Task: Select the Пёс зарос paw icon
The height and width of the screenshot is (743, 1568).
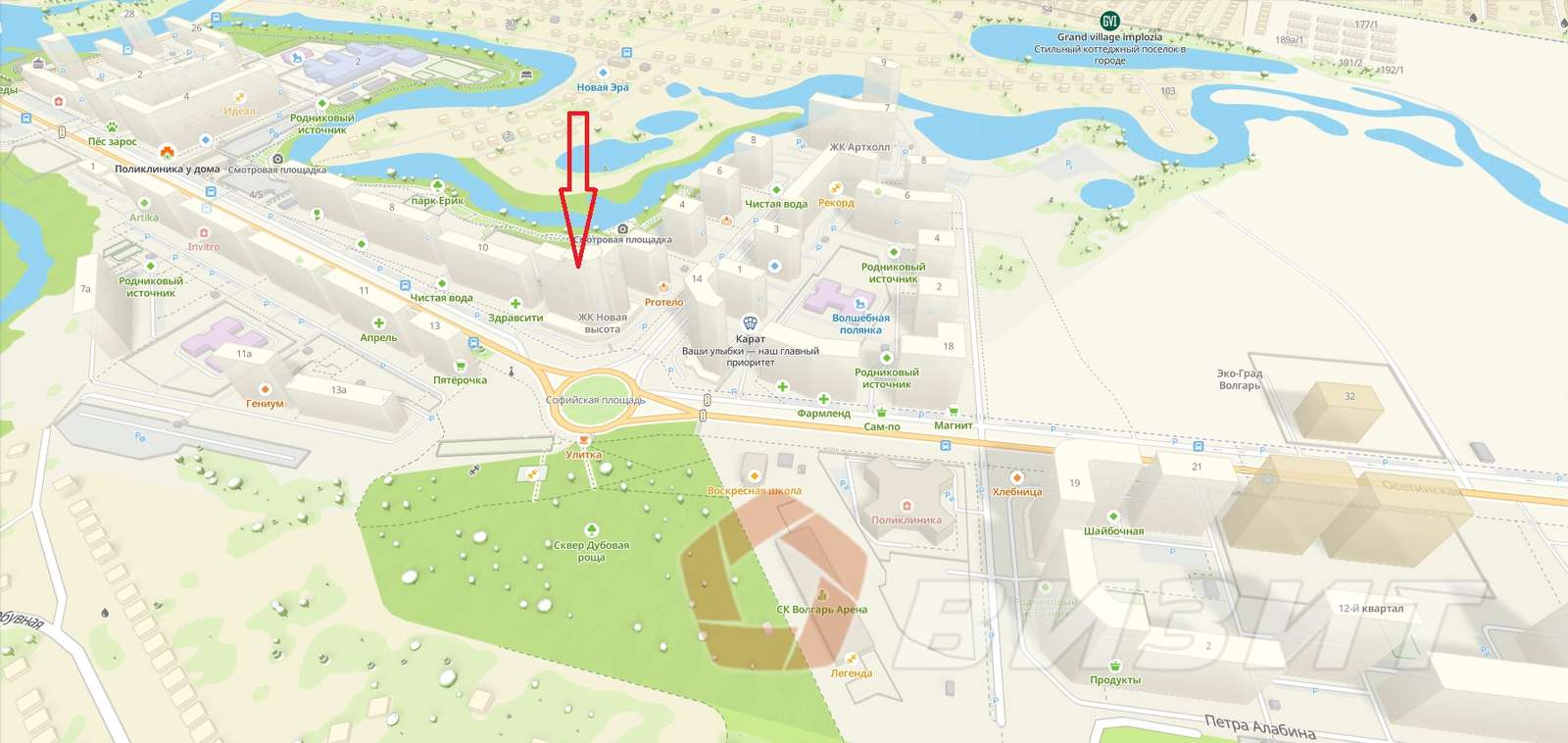Action: tap(113, 126)
